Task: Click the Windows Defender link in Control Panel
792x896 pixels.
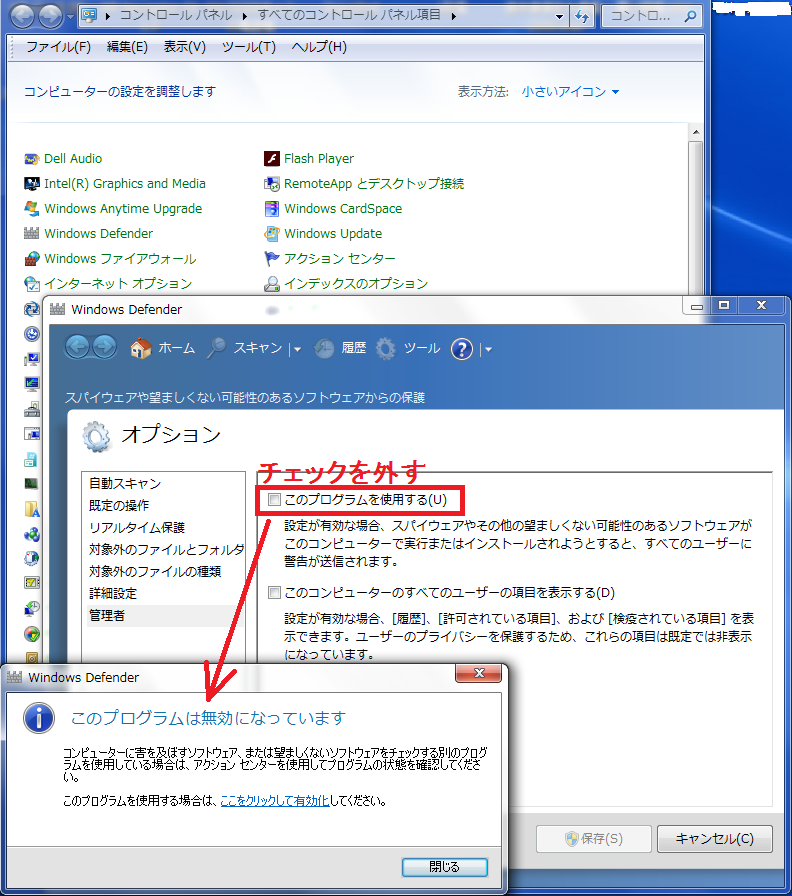Action: pos(98,234)
